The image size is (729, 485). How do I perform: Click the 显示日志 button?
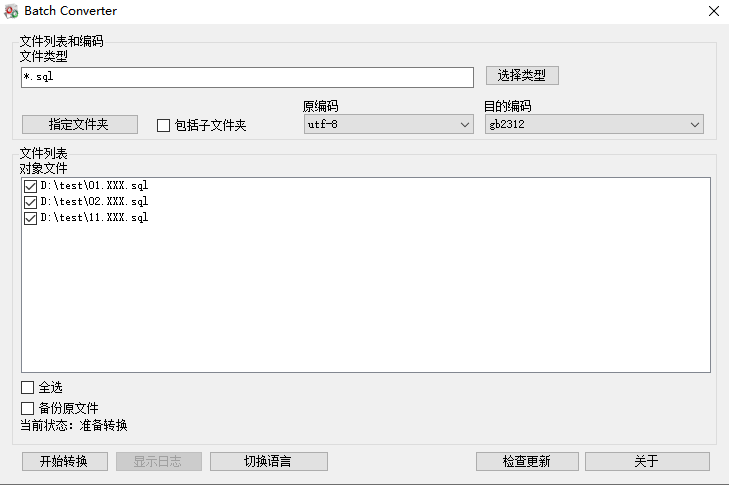pyautogui.click(x=159, y=461)
